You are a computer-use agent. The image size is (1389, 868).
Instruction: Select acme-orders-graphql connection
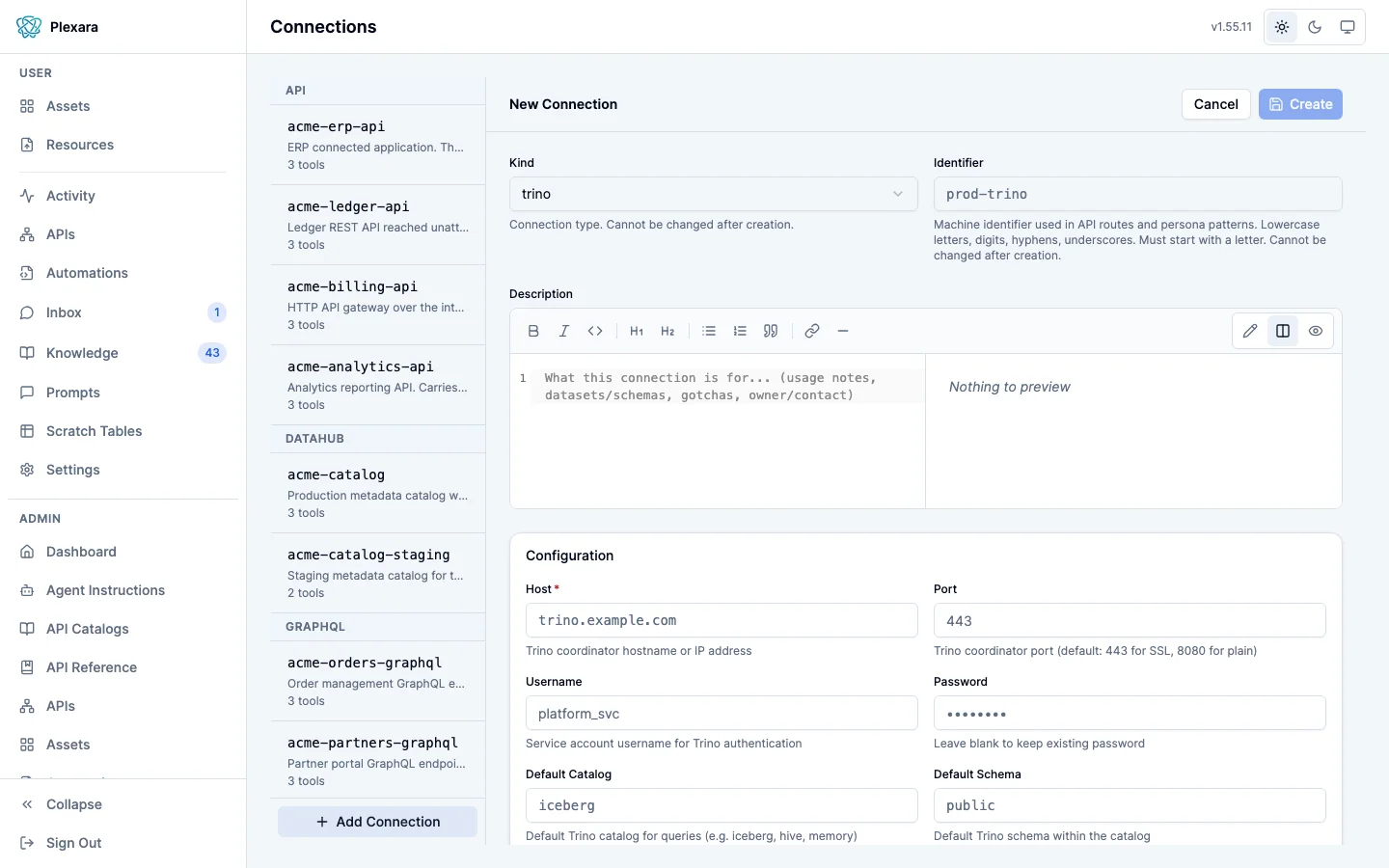(x=377, y=681)
